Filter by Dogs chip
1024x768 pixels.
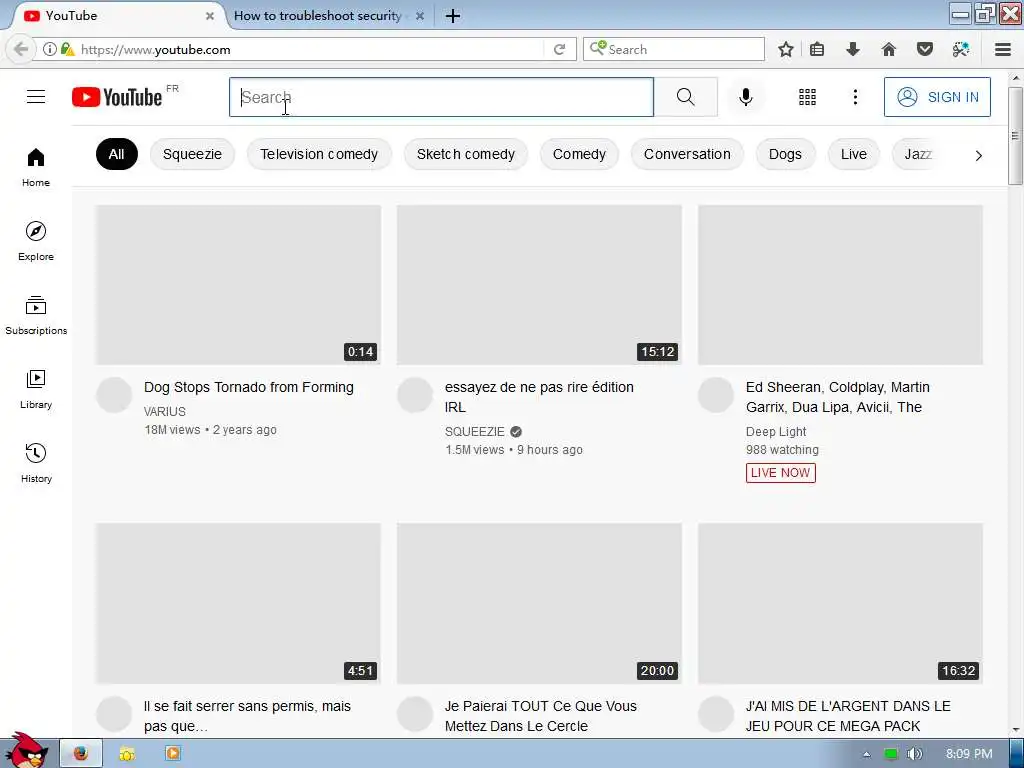(x=785, y=154)
